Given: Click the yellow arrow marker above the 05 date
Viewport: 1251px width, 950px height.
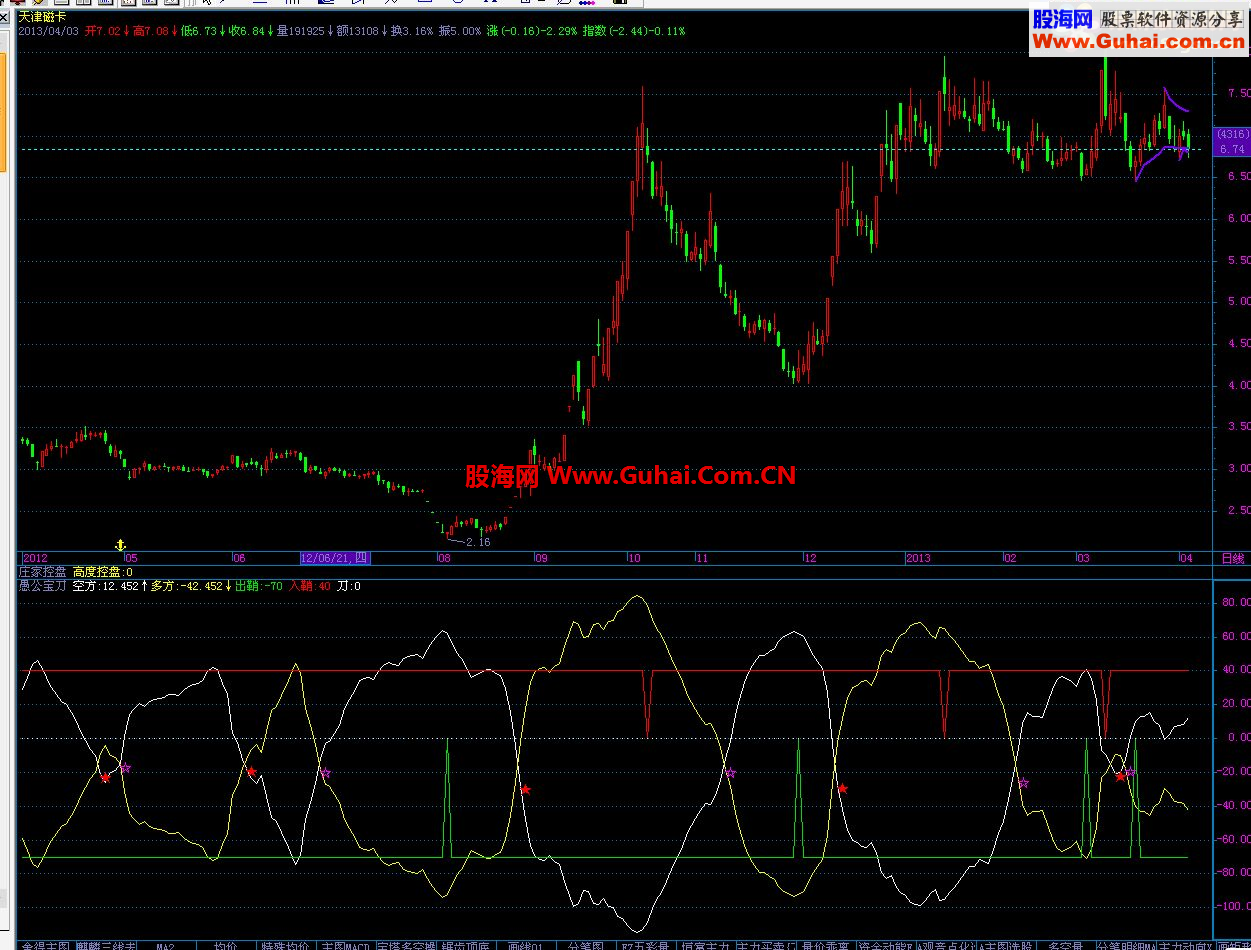Looking at the screenshot, I should coord(121,545).
